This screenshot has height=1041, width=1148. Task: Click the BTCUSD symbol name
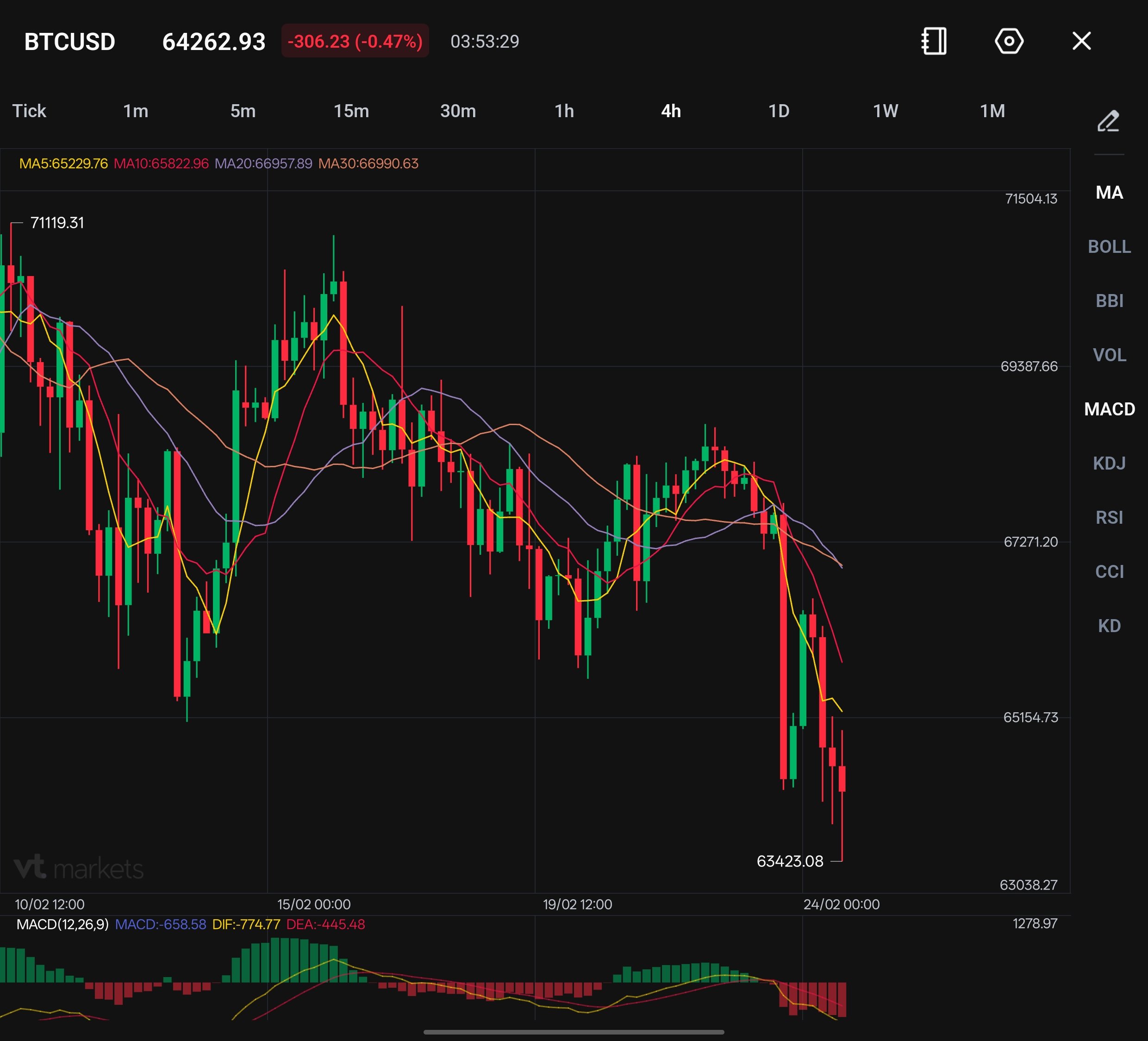(x=69, y=42)
